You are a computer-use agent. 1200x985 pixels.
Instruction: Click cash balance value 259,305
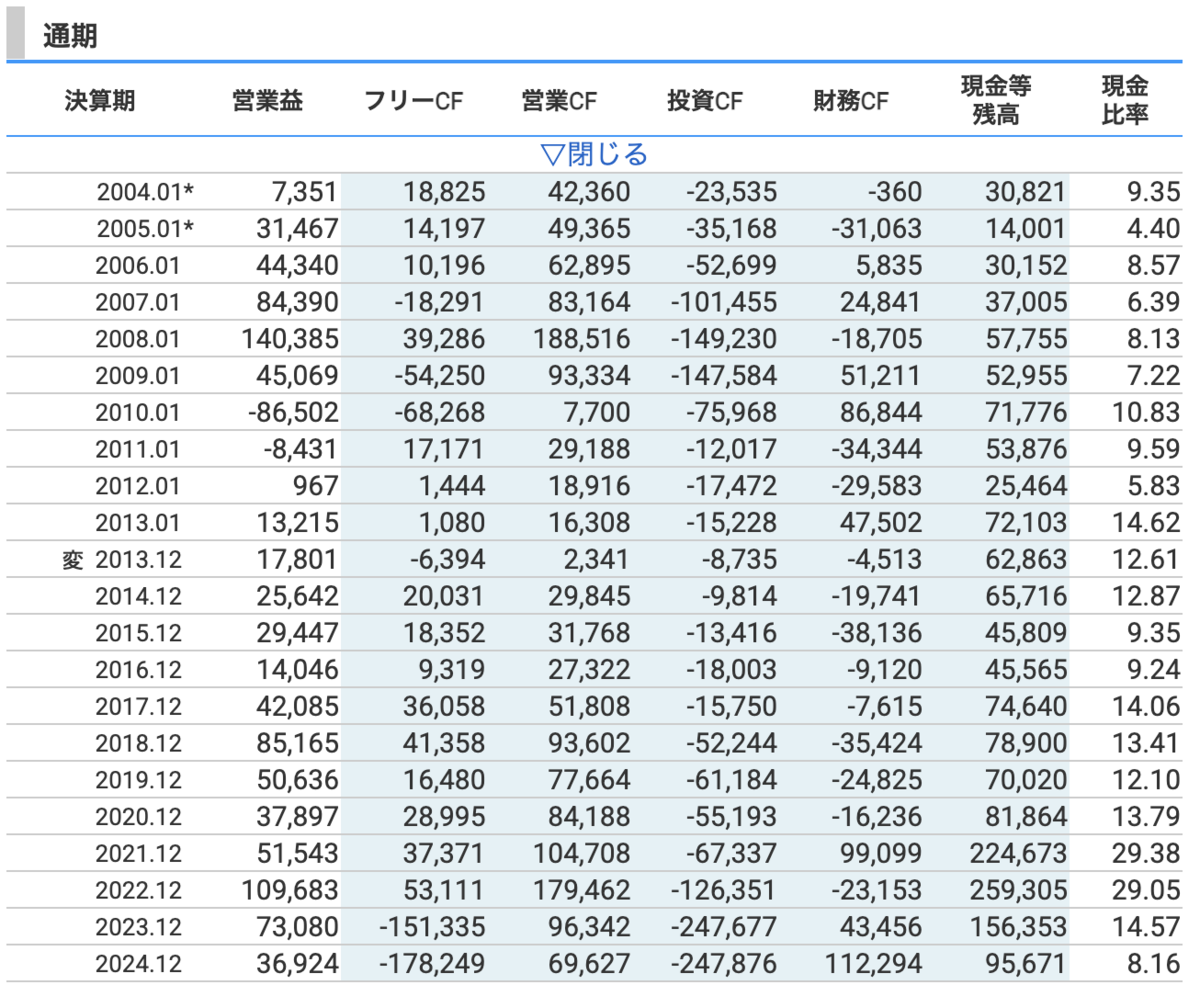[1019, 889]
